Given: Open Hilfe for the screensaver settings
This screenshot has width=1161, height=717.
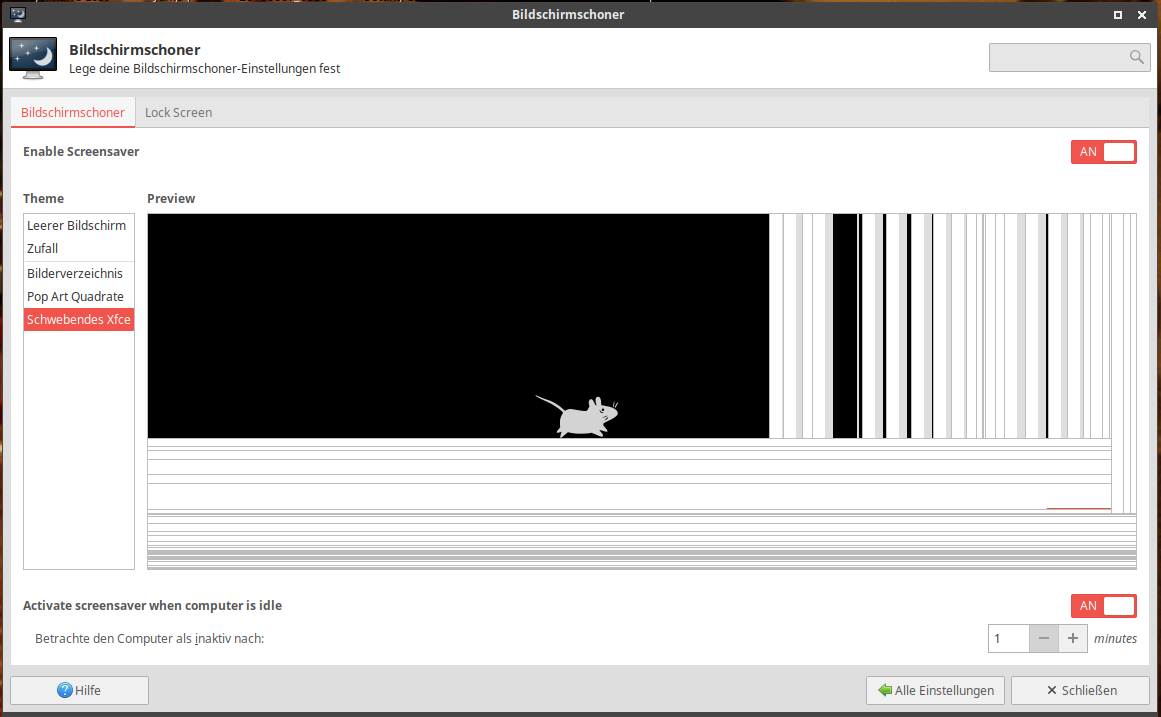Looking at the screenshot, I should click(79, 690).
